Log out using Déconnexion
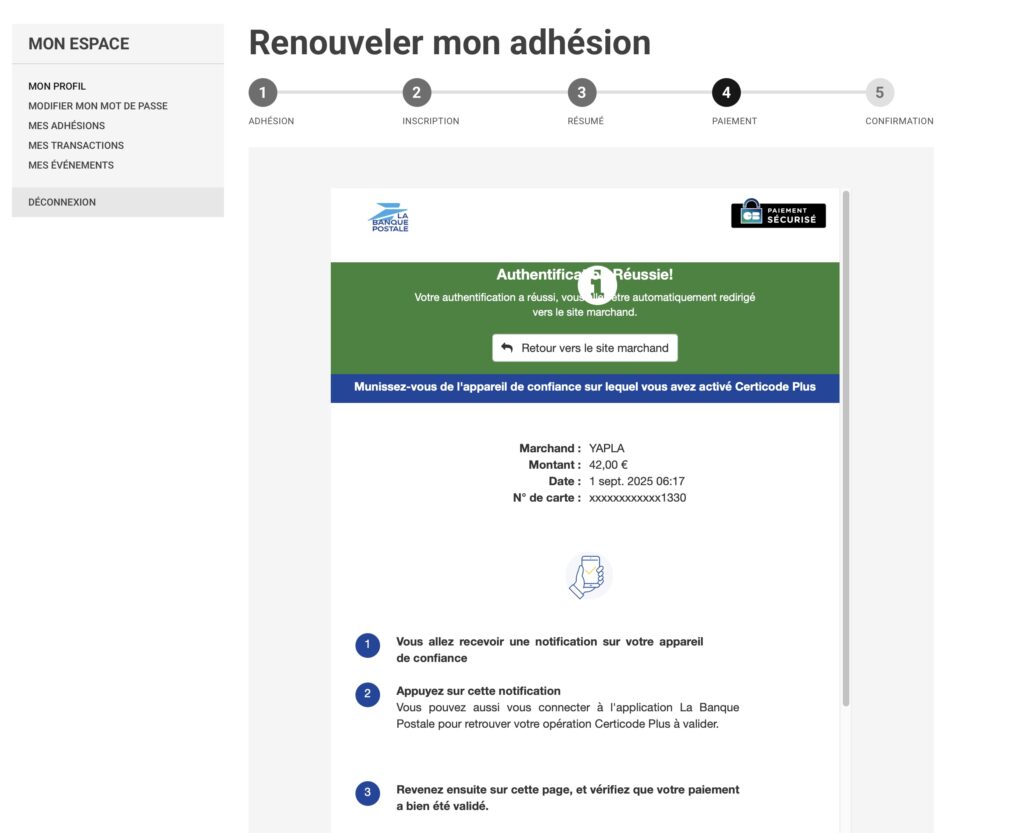Viewport: 1024px width, 833px height. [62, 202]
